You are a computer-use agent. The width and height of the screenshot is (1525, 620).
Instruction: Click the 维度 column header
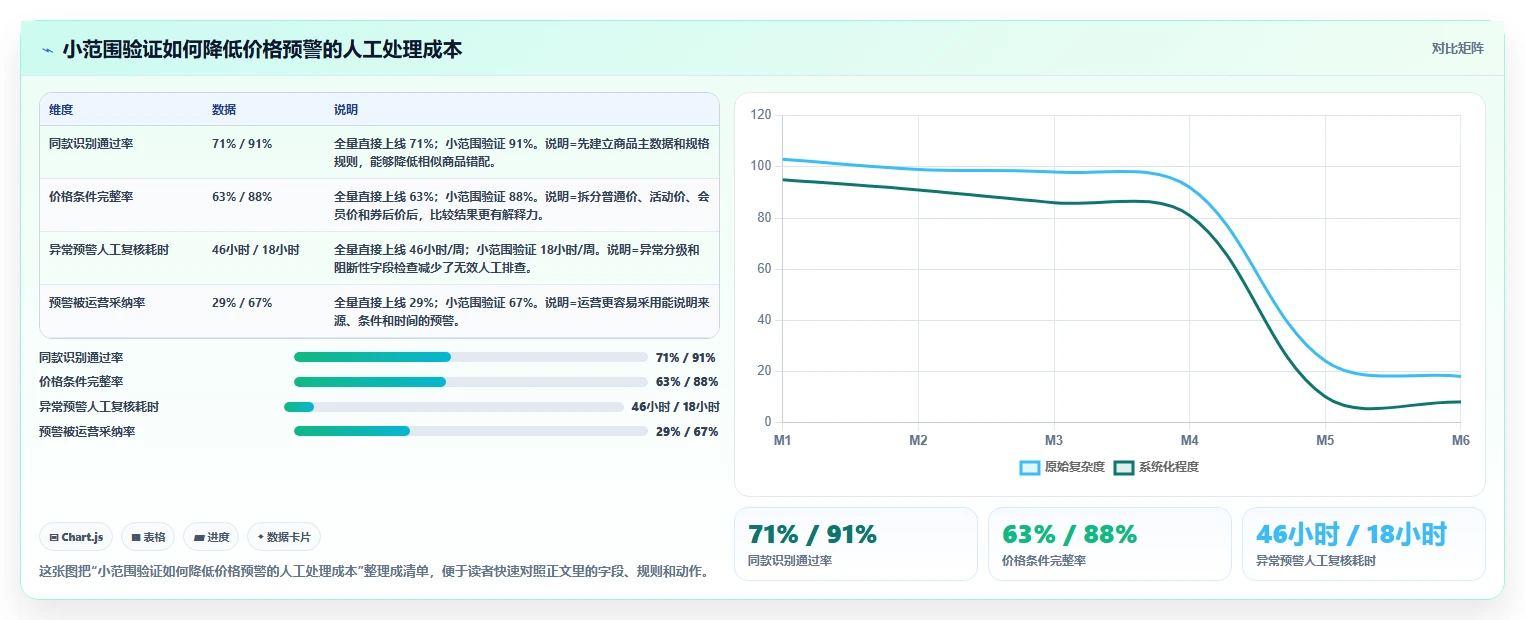pos(61,110)
